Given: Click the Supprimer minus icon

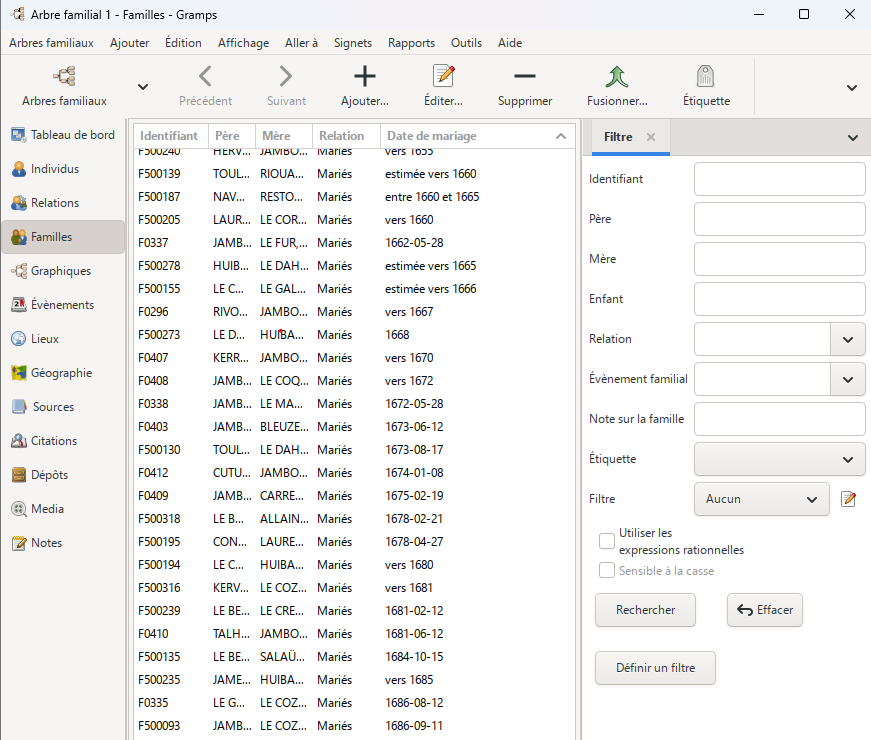Looking at the screenshot, I should pyautogui.click(x=524, y=77).
